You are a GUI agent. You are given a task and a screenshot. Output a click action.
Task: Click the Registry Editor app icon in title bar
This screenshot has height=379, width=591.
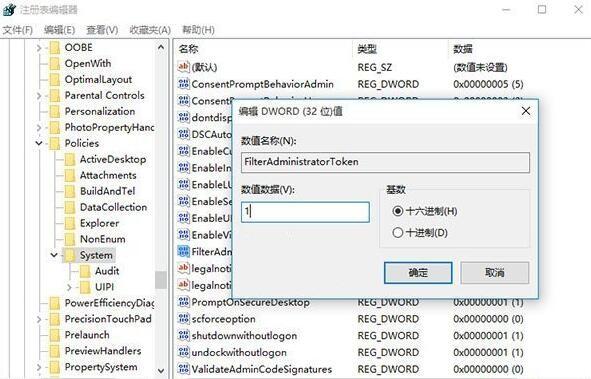click(9, 9)
